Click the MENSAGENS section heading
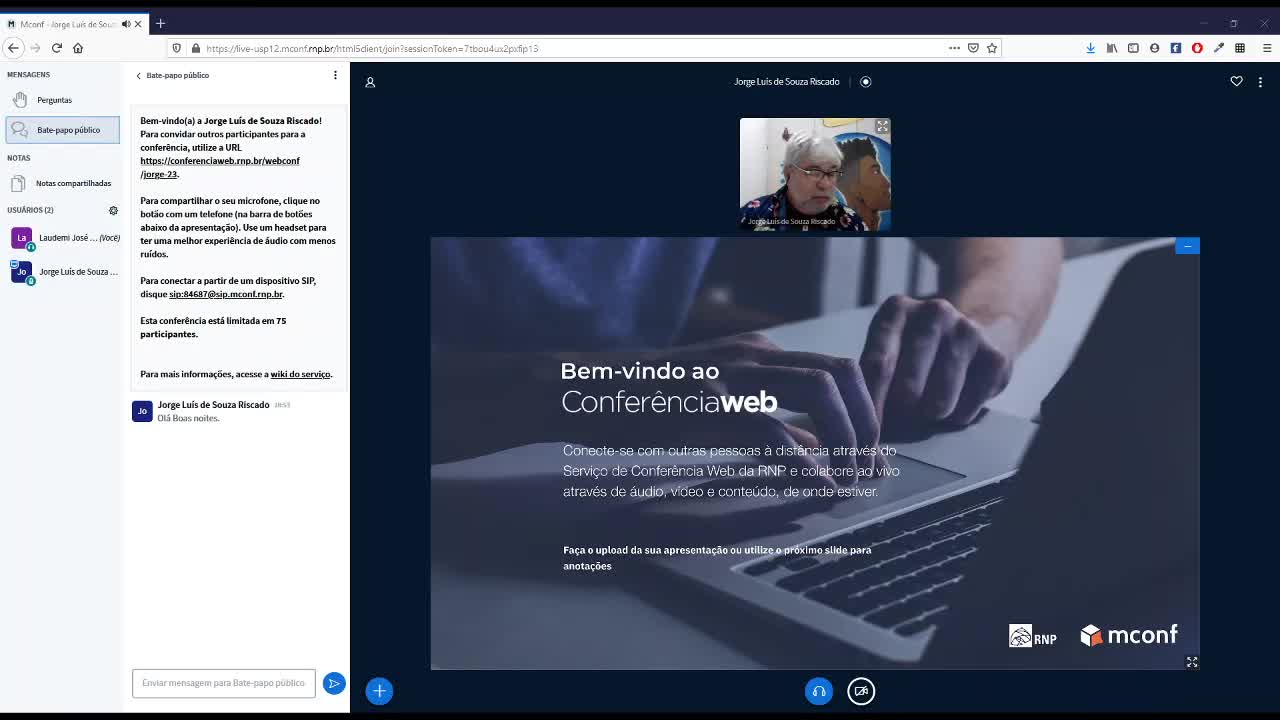The width and height of the screenshot is (1280, 720). (x=28, y=75)
